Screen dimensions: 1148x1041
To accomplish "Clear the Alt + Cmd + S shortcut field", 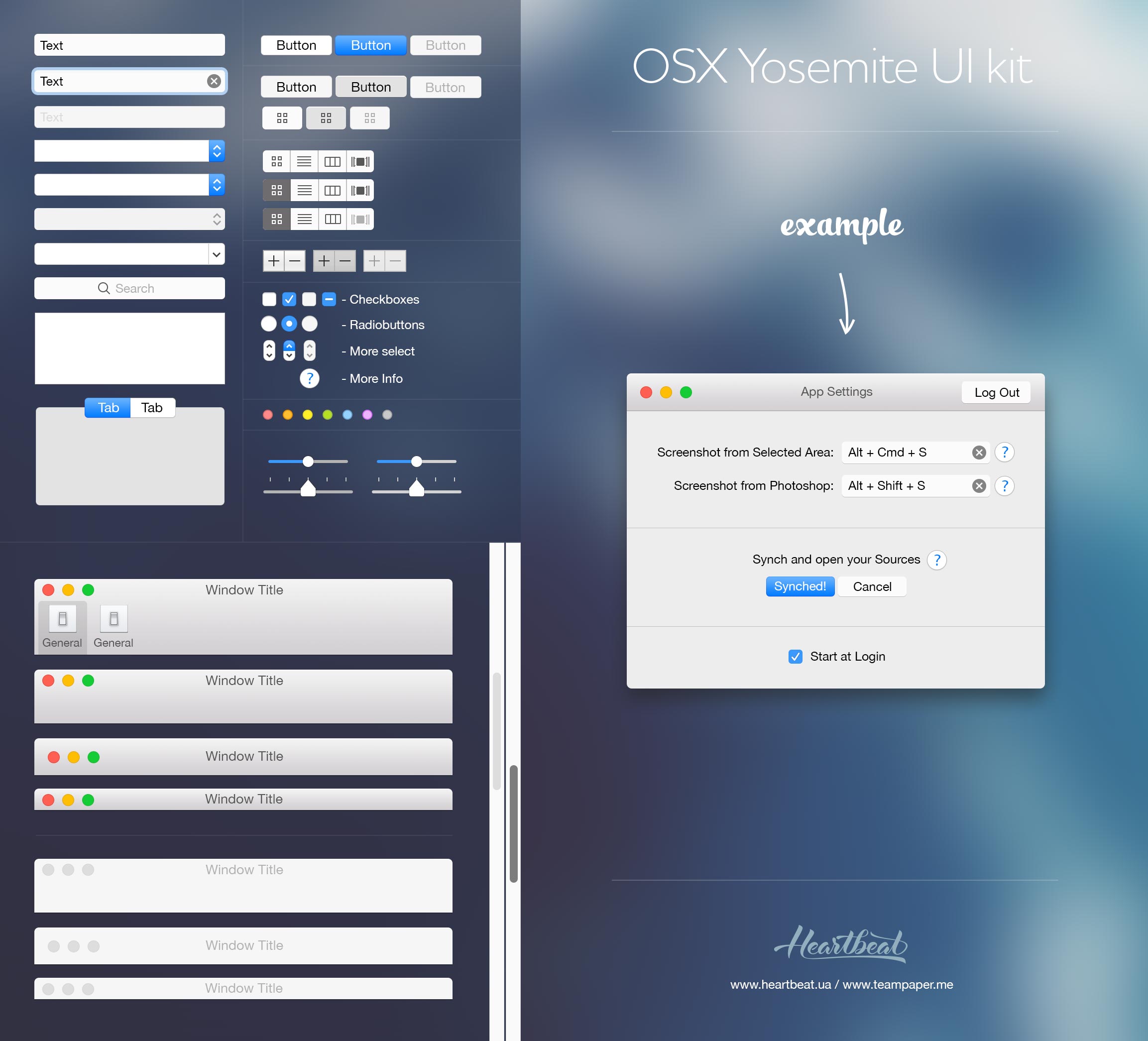I will [x=979, y=452].
